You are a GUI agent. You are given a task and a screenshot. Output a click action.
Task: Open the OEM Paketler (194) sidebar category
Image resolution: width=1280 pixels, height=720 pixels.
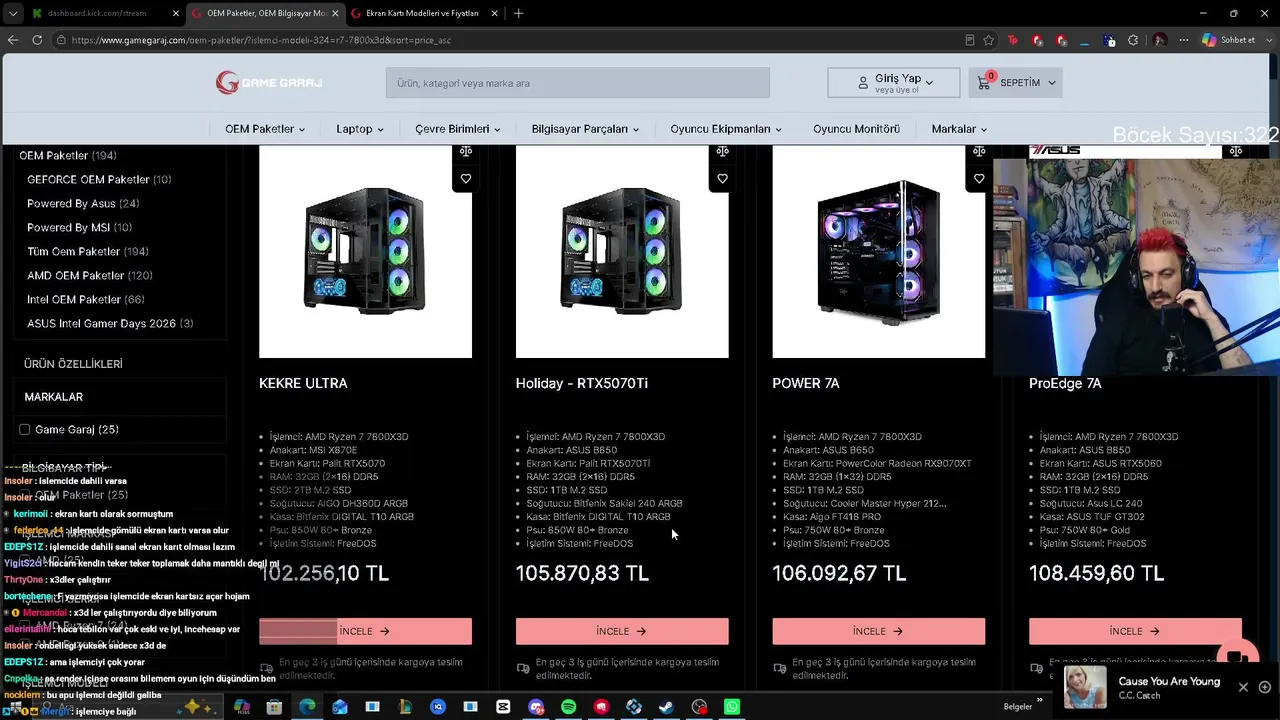point(68,156)
